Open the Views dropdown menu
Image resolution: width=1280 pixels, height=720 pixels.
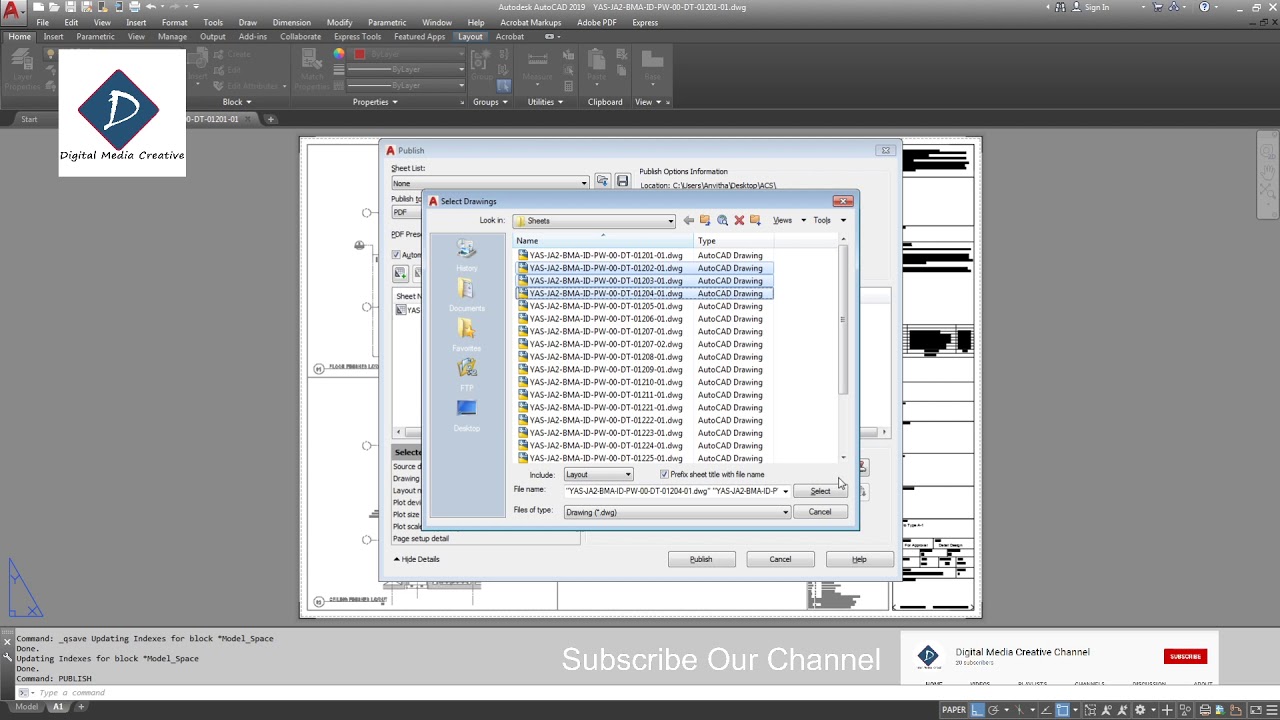pyautogui.click(x=788, y=220)
